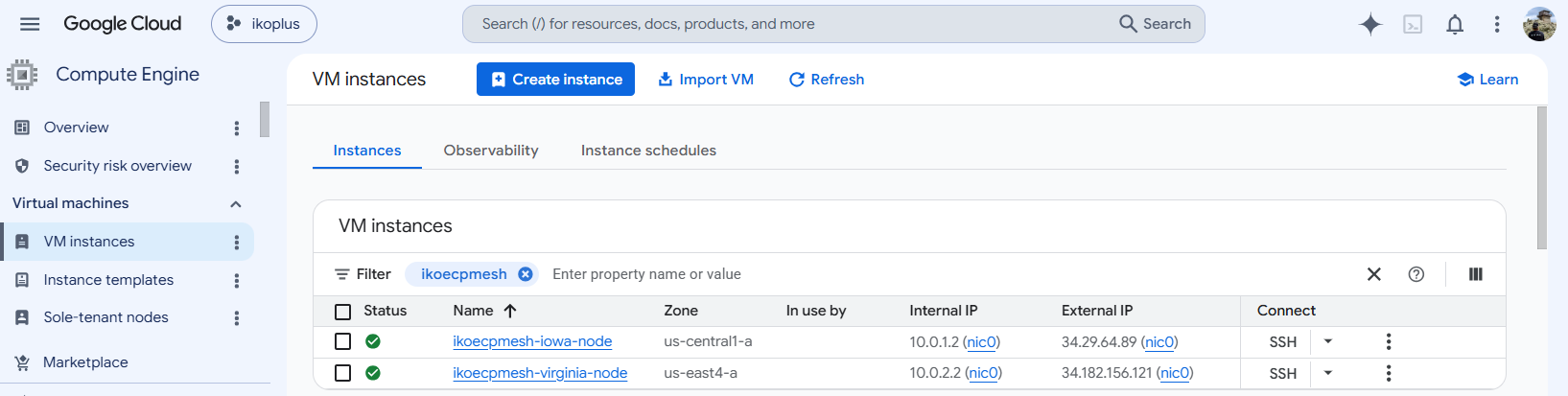This screenshot has height=396, width=1568.
Task: Select ikoecpmesh-iowa-node row checkbox
Action: pyautogui.click(x=342, y=341)
